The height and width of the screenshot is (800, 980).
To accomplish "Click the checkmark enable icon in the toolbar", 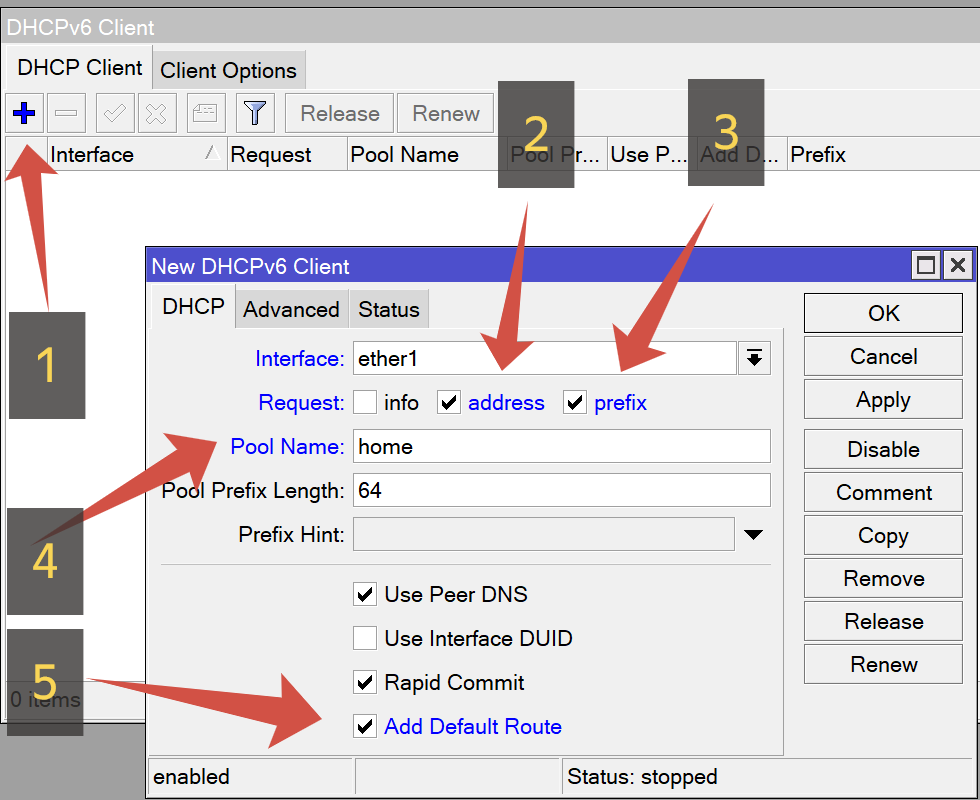I will (x=115, y=113).
